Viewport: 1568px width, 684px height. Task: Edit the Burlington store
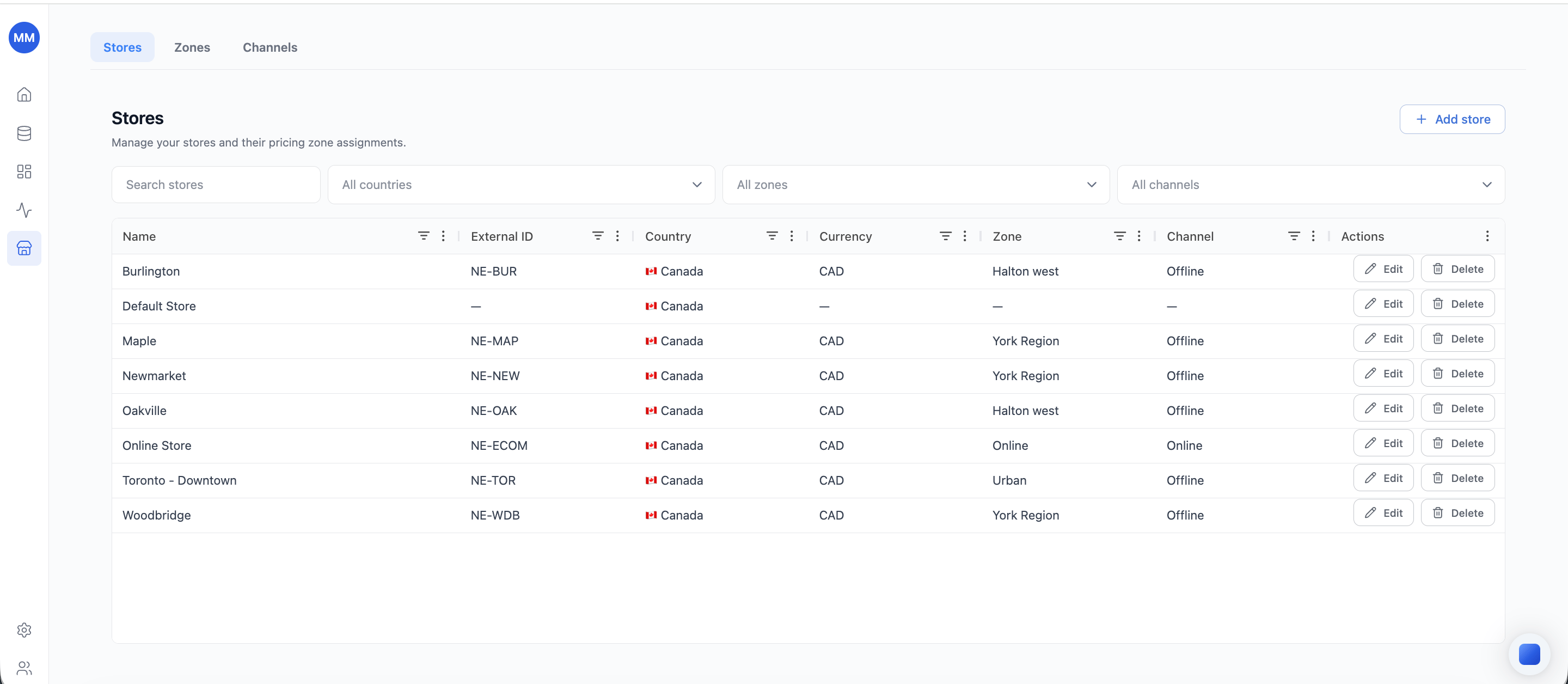(x=1383, y=268)
